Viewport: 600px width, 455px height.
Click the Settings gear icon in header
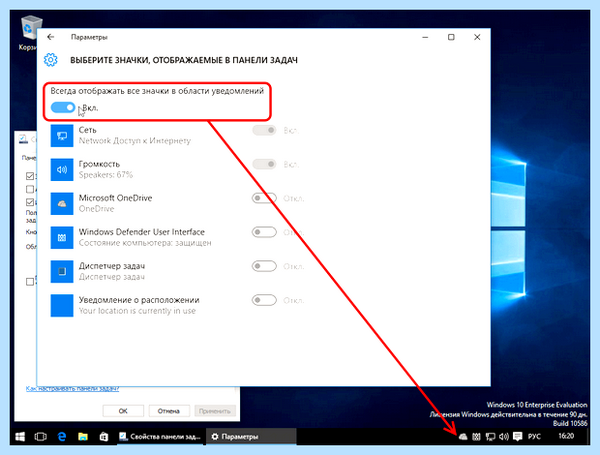click(51, 60)
